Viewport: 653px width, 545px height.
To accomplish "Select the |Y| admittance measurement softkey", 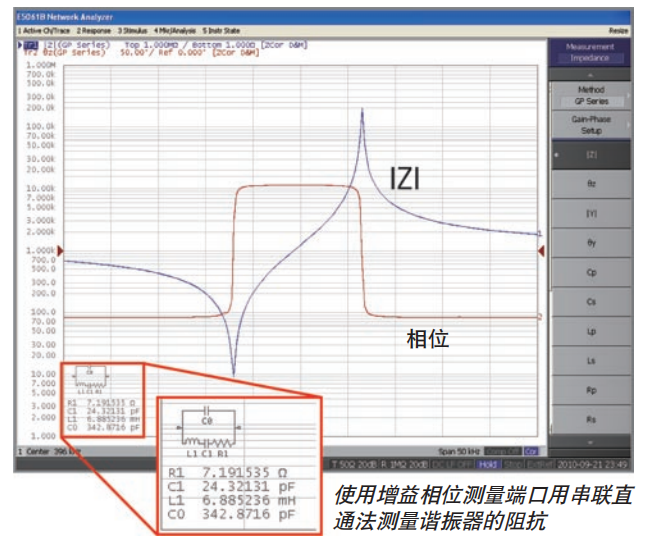I will click(590, 213).
